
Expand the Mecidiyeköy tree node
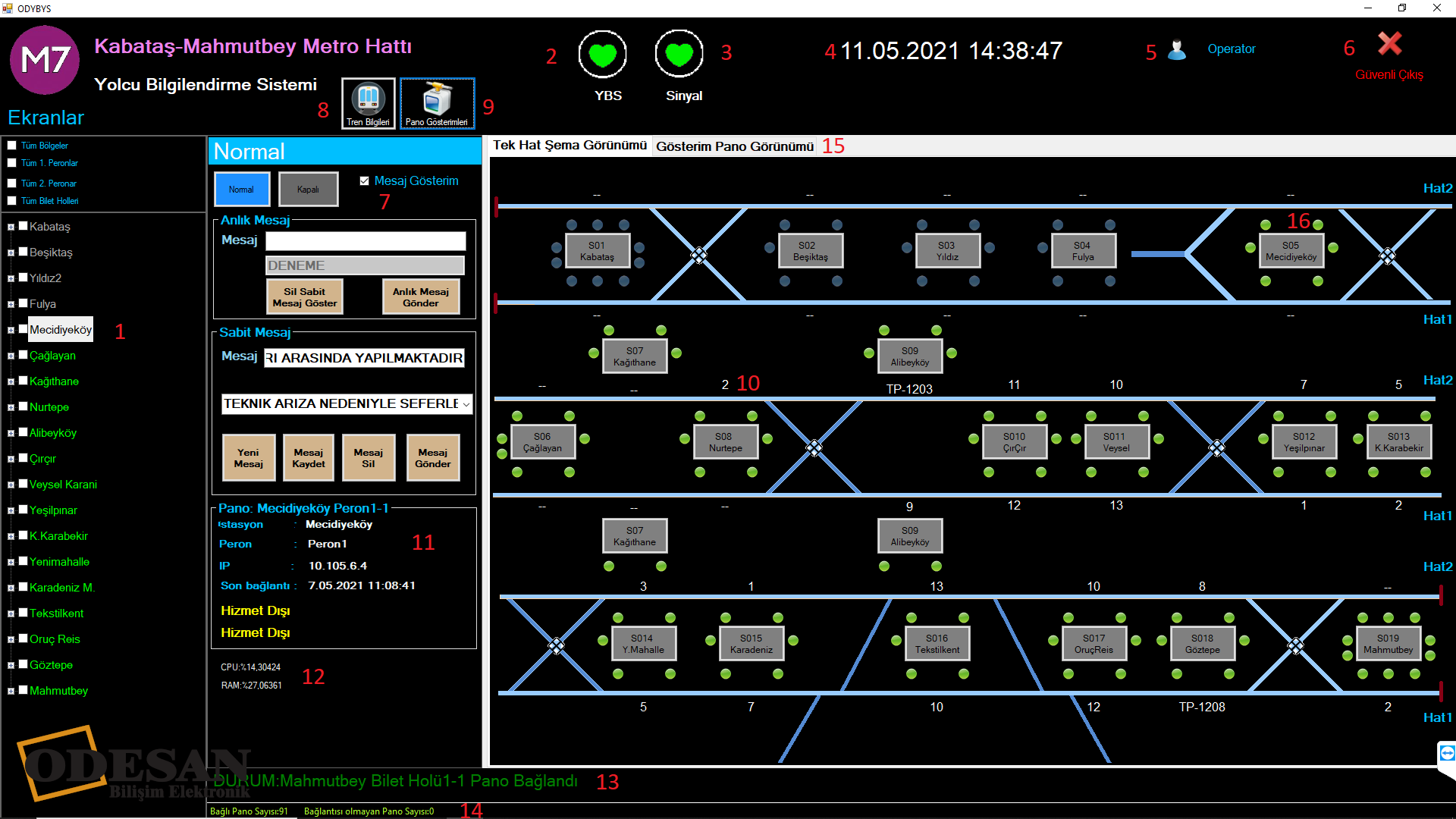pos(11,331)
